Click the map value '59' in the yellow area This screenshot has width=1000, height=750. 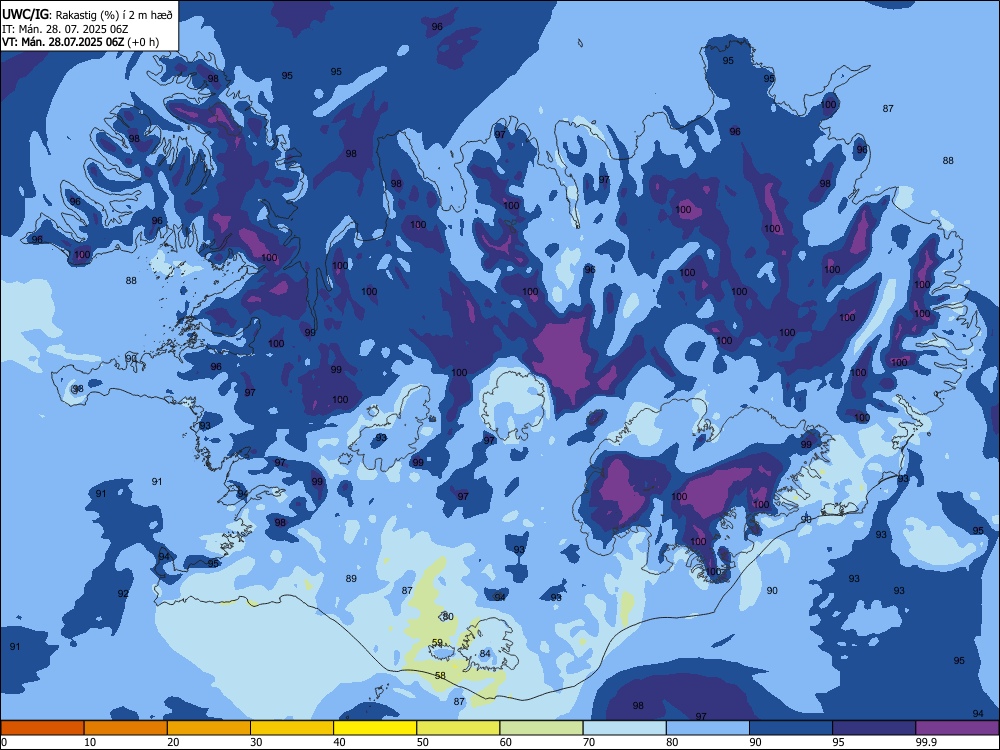pos(437,642)
